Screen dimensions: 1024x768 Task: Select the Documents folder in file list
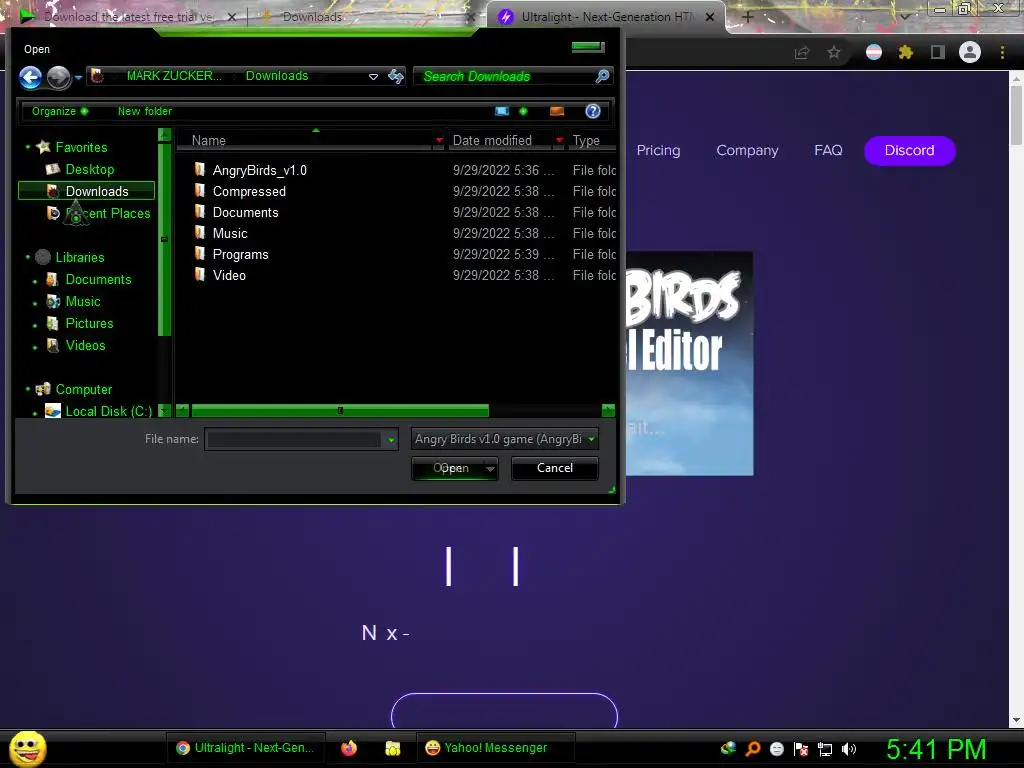click(246, 212)
